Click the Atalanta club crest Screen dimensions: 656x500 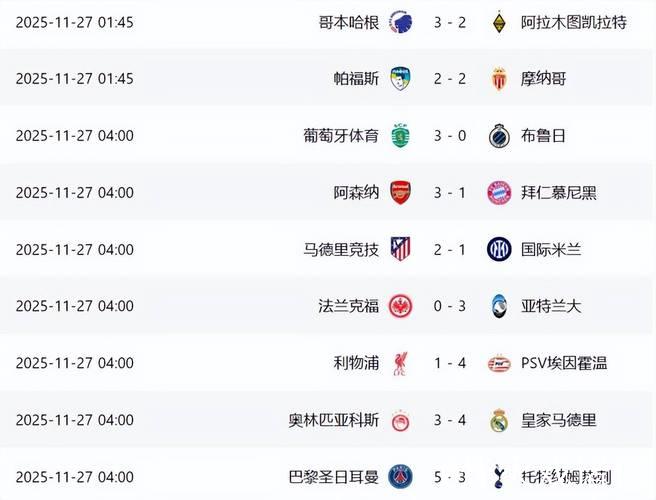499,306
